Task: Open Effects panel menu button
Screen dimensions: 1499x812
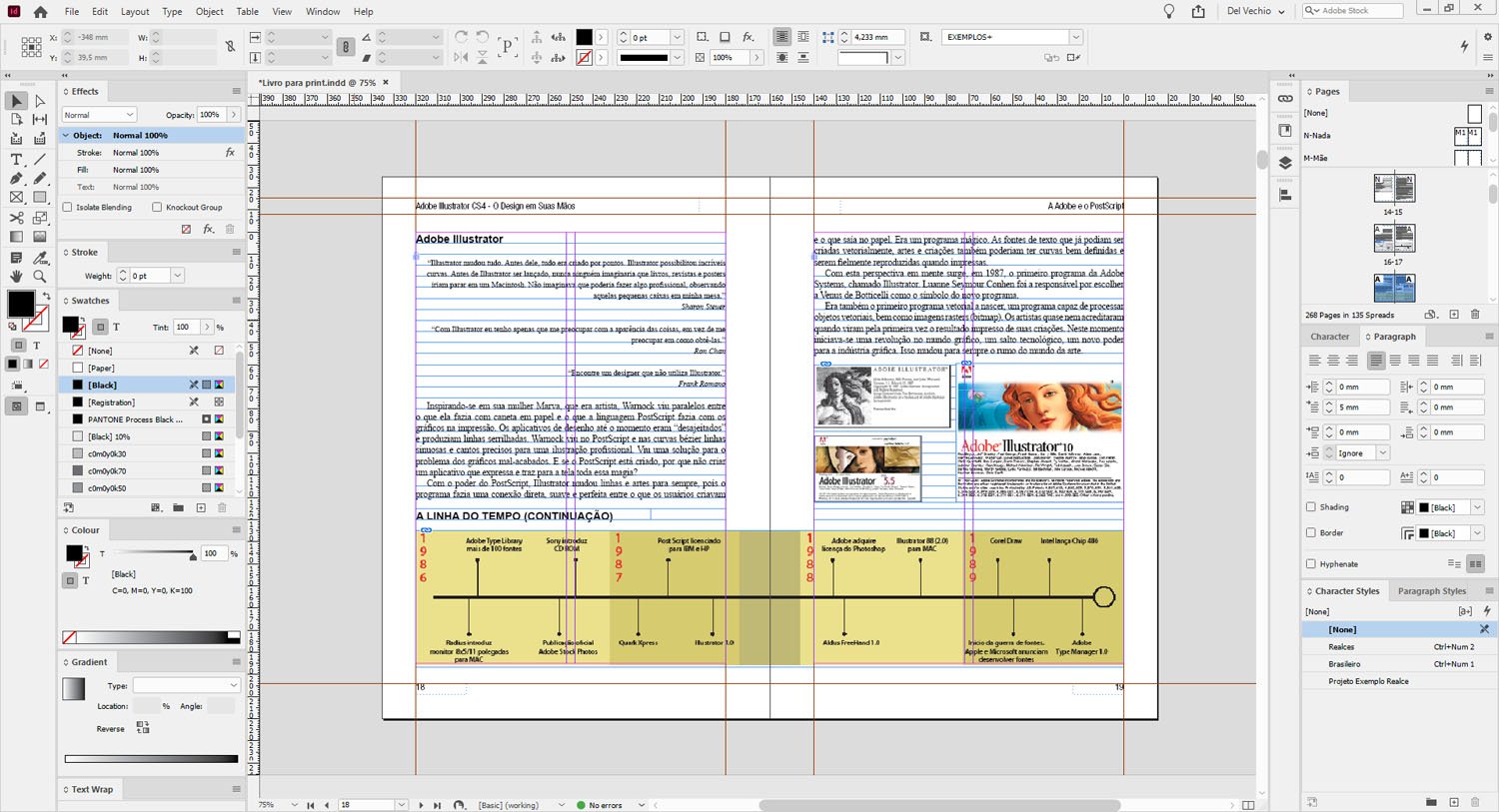Action: click(236, 91)
